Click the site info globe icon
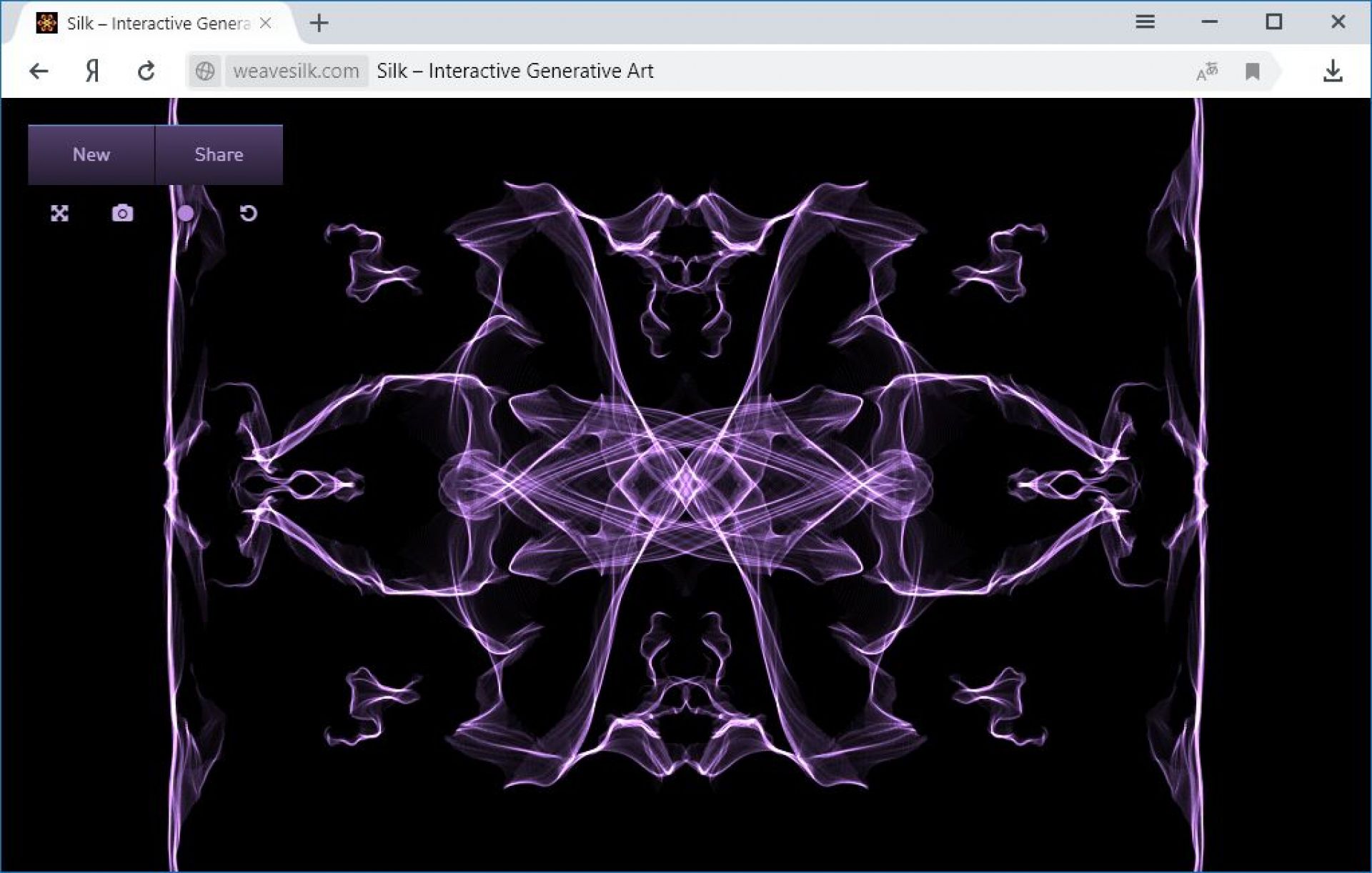The width and height of the screenshot is (1372, 873). tap(205, 71)
